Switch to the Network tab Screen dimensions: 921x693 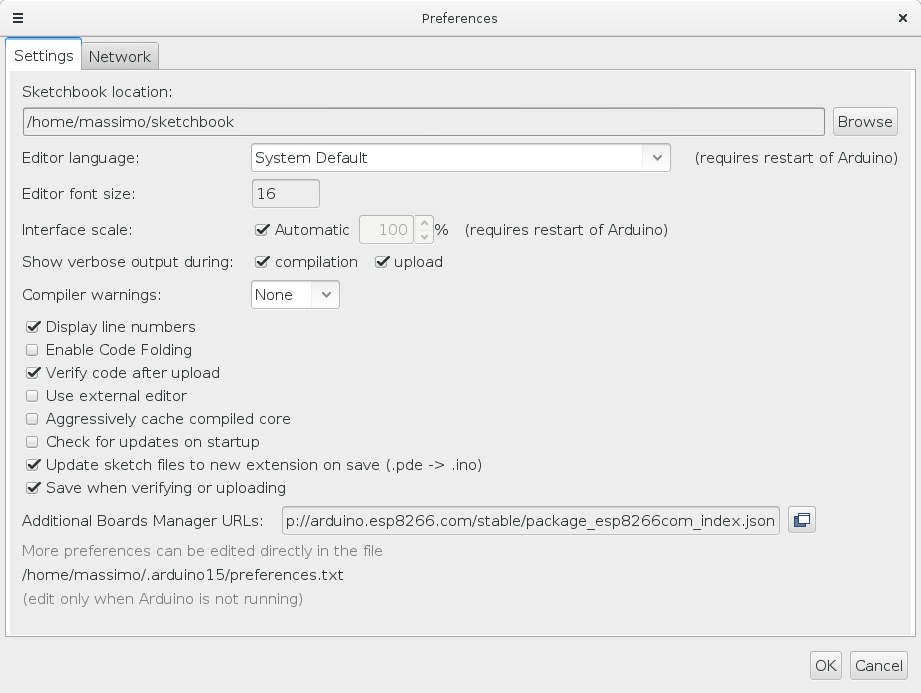click(x=120, y=56)
